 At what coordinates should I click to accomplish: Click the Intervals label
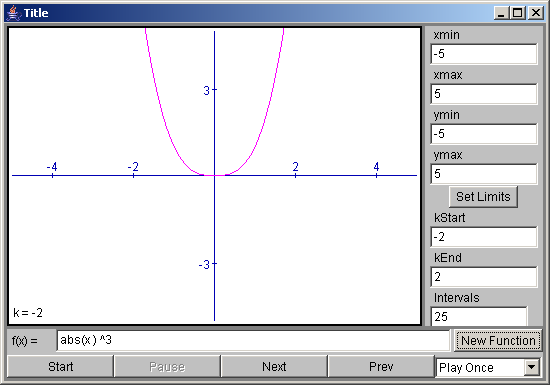click(456, 298)
